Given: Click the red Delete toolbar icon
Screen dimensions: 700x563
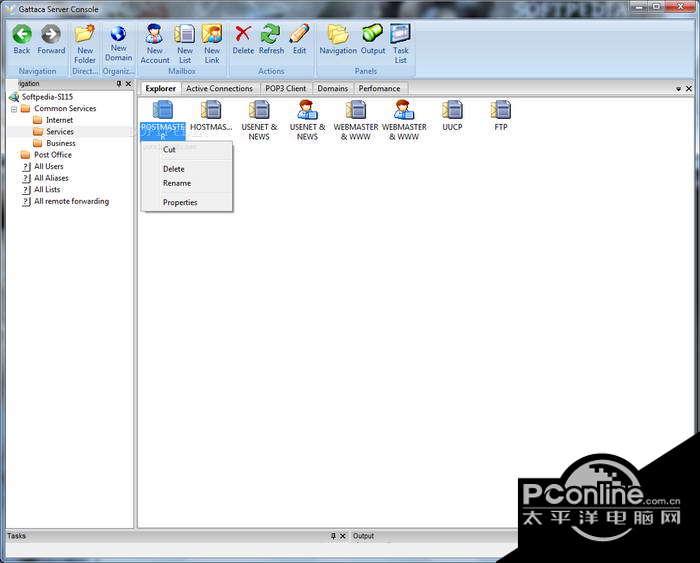Looking at the screenshot, I should point(243,34).
